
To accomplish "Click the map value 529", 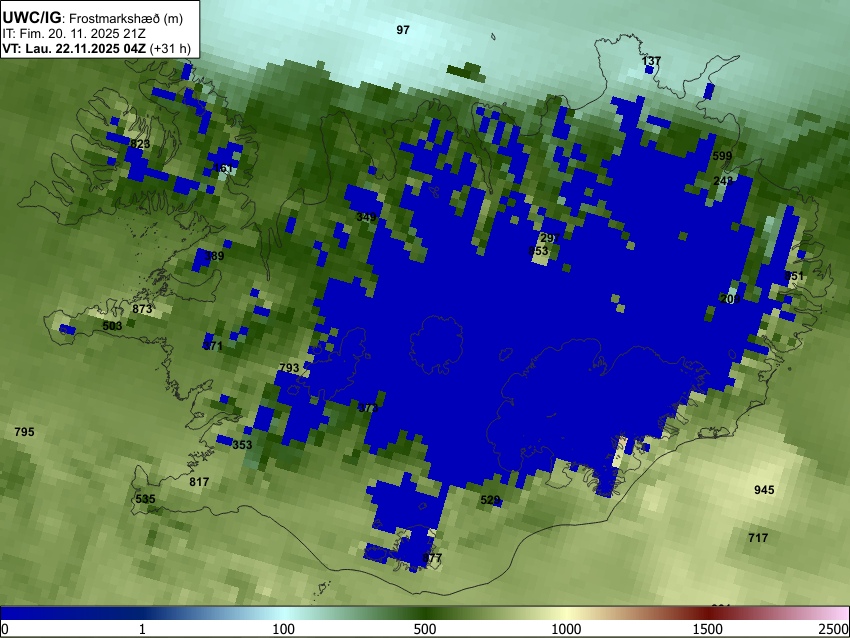I will [490, 500].
